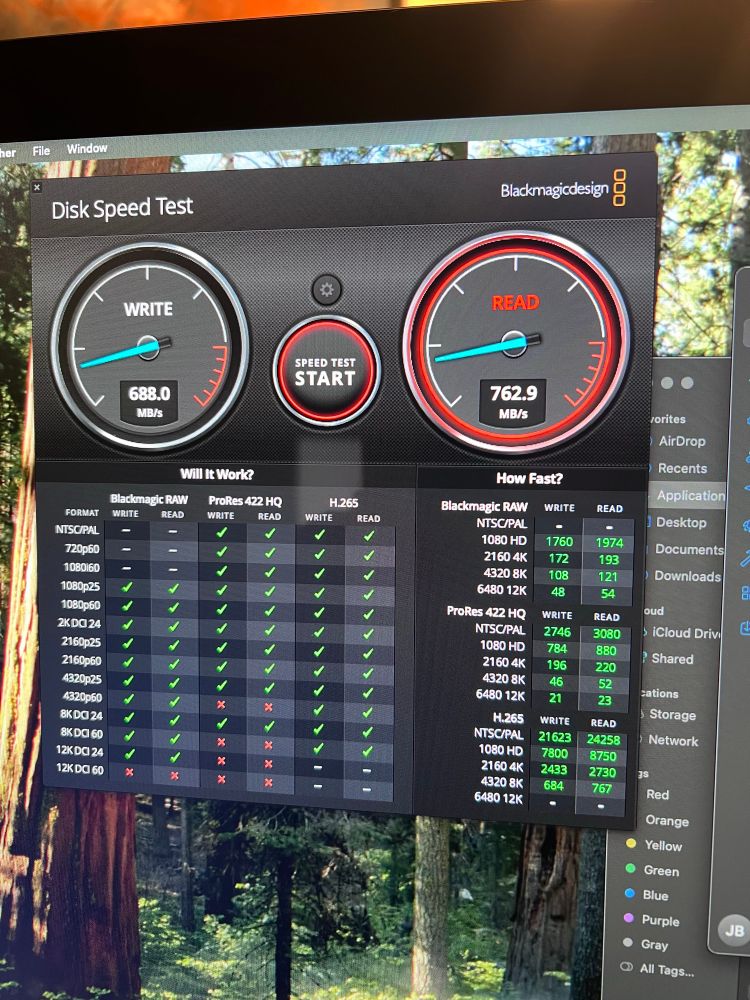
Task: Open iCloud Drive in Finder sidebar
Action: pyautogui.click(x=685, y=633)
